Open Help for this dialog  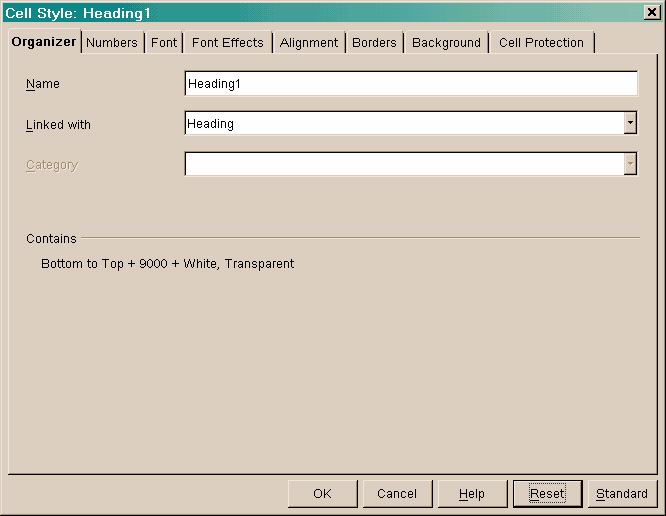[x=472, y=494]
